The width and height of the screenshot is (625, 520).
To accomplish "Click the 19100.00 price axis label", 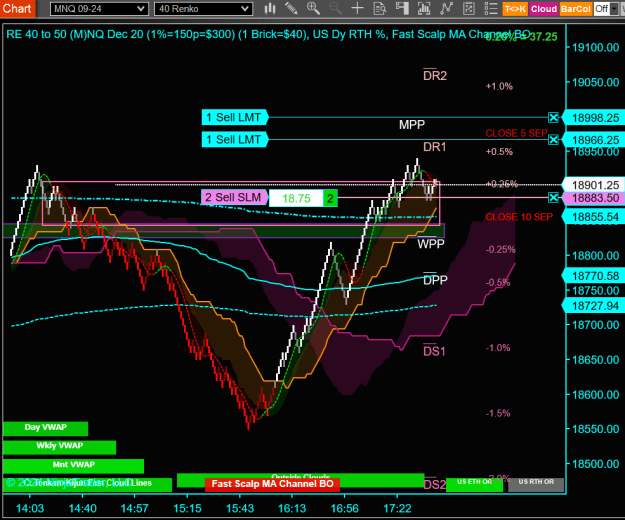I will [x=596, y=47].
